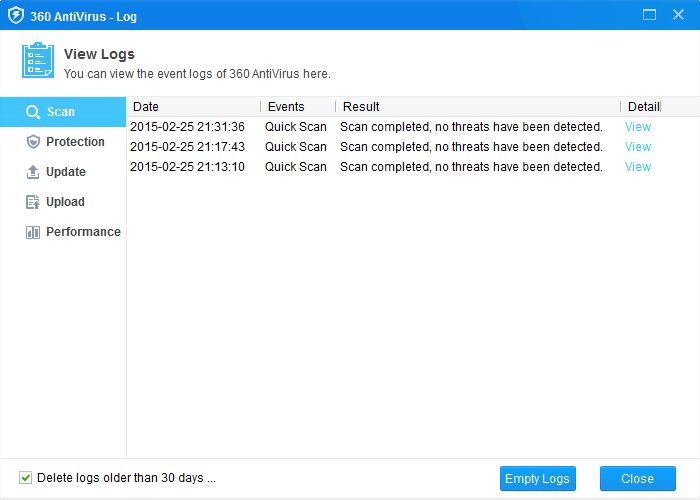Select the 2015-02-25 21:17:43 date cell

click(187, 147)
